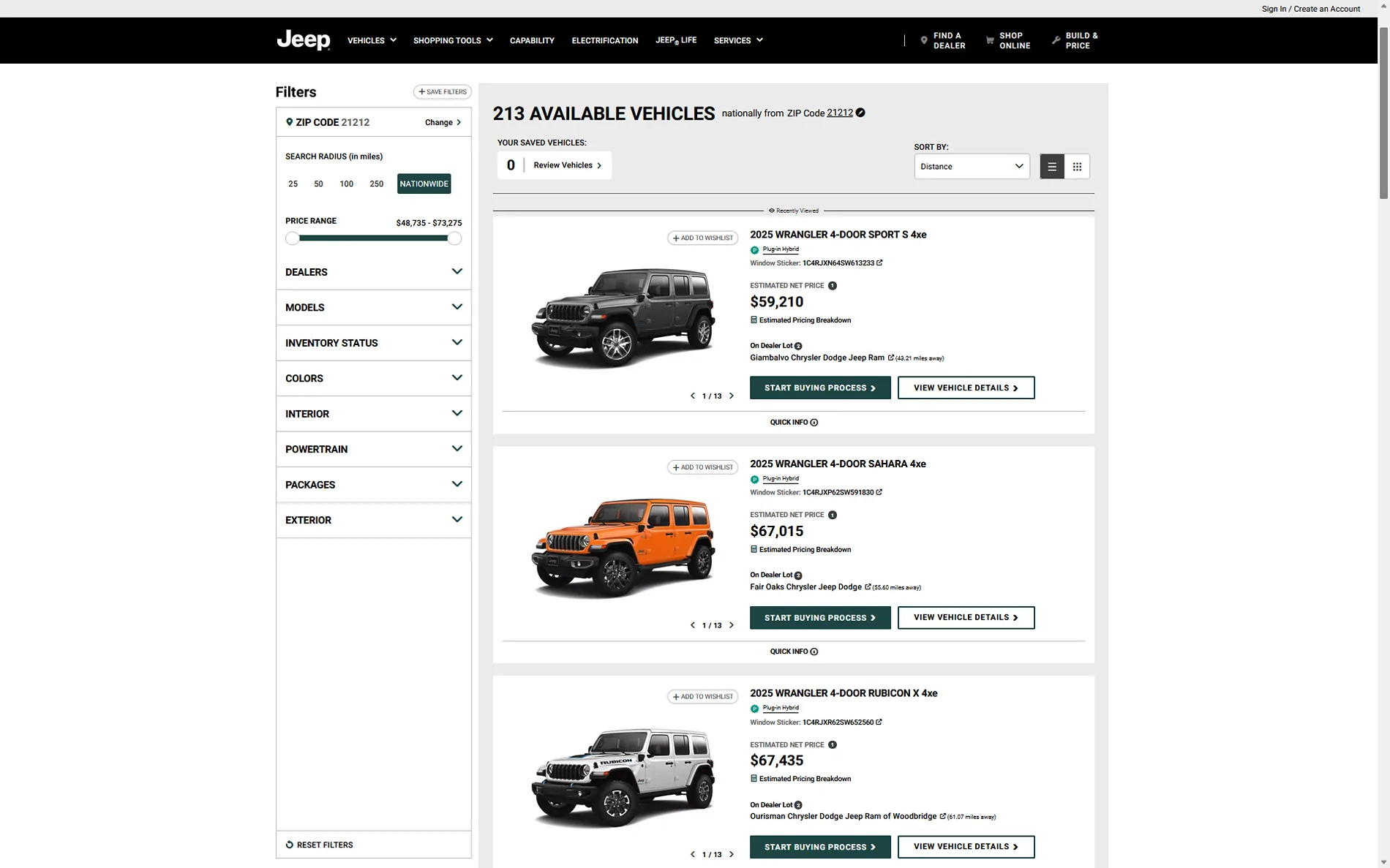Expand the Exterior filter
Screen dimensions: 1390x868
click(373, 520)
